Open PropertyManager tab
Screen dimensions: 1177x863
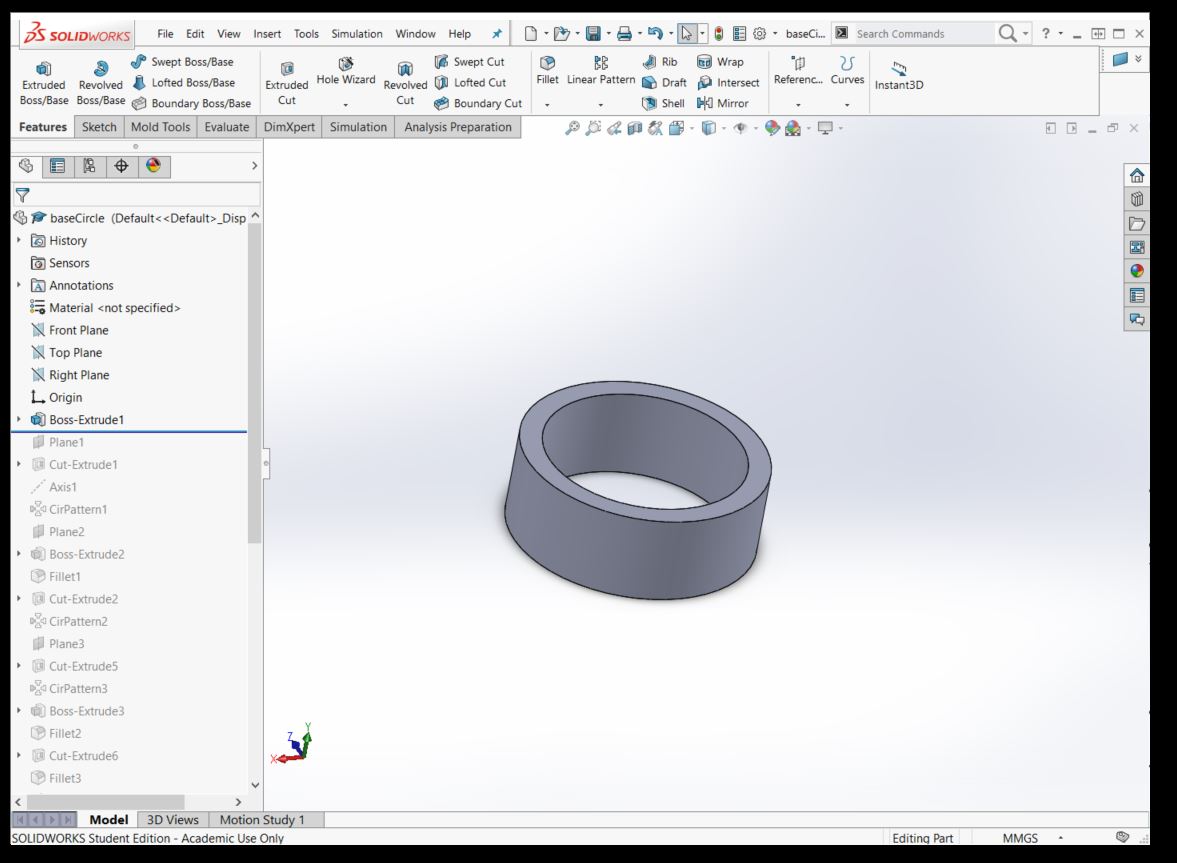(58, 166)
